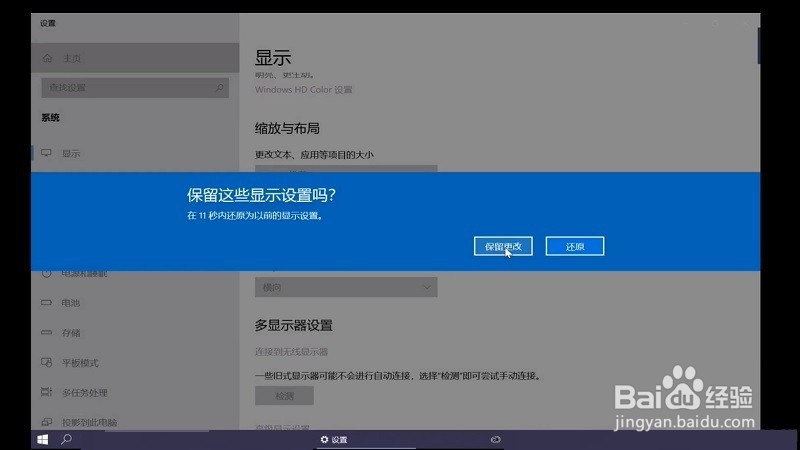Screen dimensions: 800x450
Task: Open taskbar search magnifier icon
Action: (x=66, y=439)
